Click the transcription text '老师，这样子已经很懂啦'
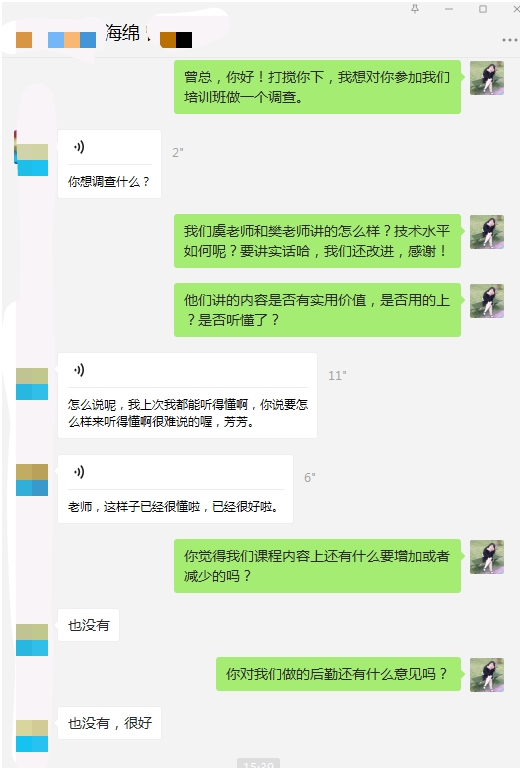 click(x=173, y=506)
